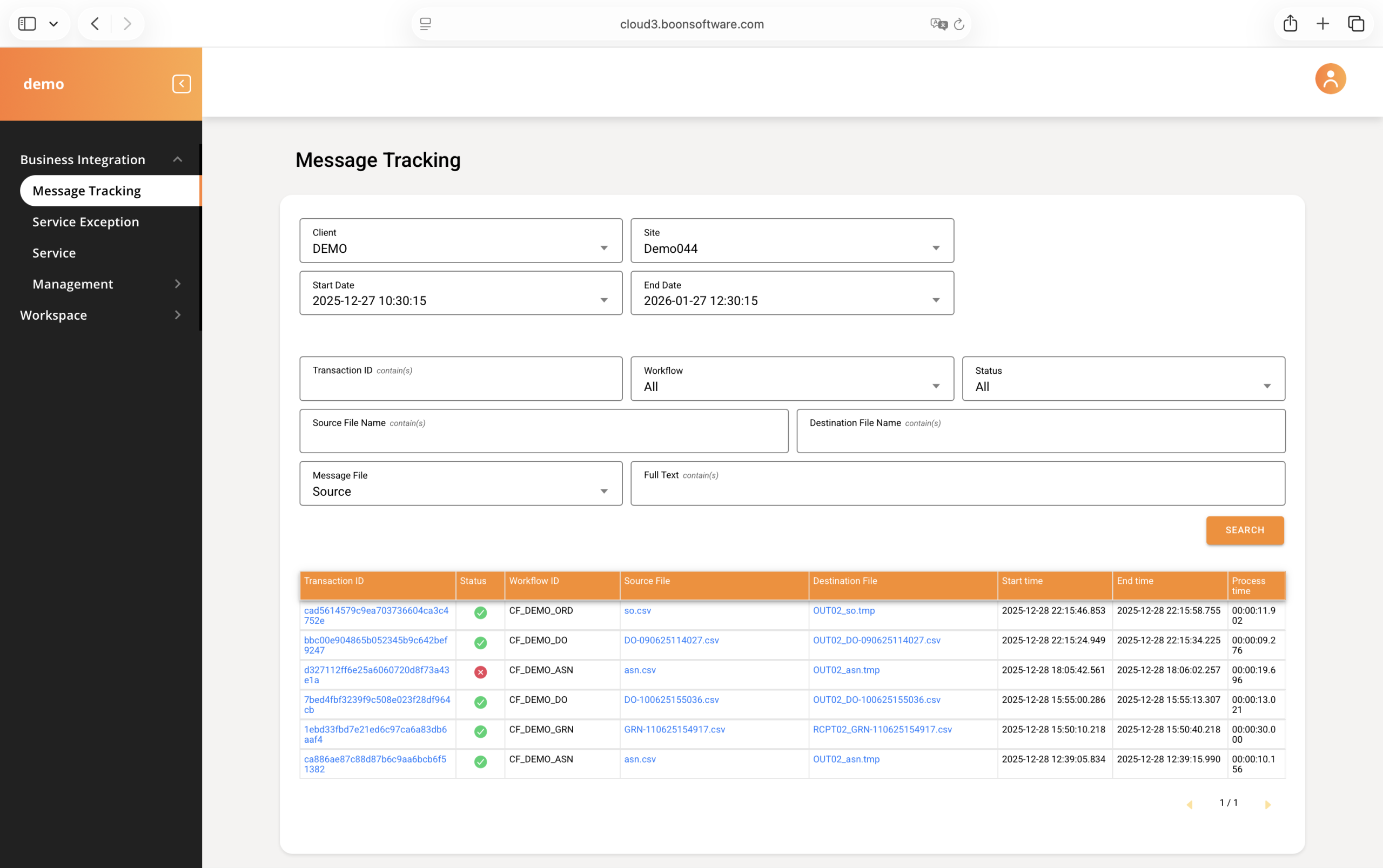
Task: Show browser tab overview icon
Action: [1356, 24]
